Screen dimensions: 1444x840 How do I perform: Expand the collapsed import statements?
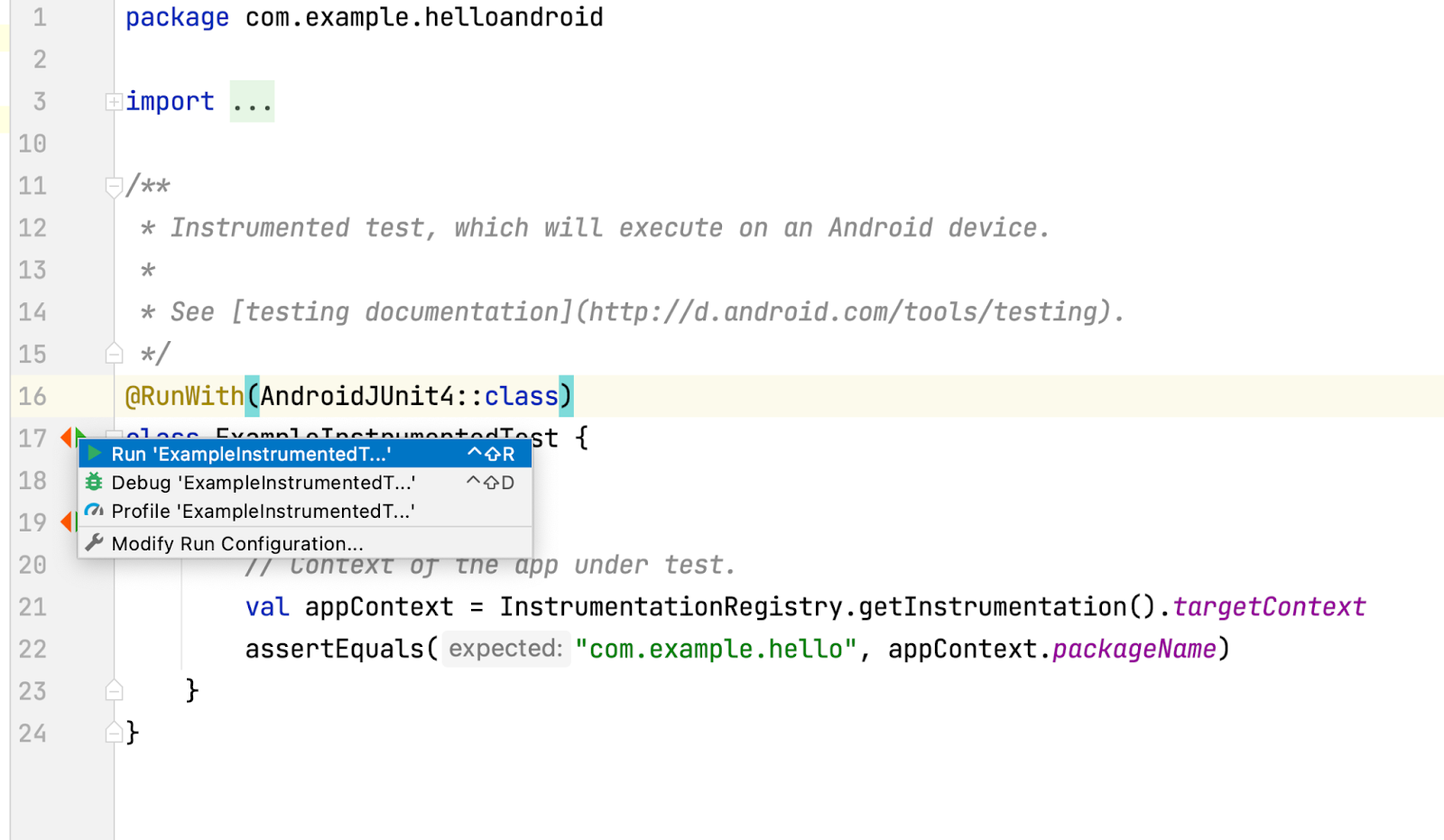(113, 101)
